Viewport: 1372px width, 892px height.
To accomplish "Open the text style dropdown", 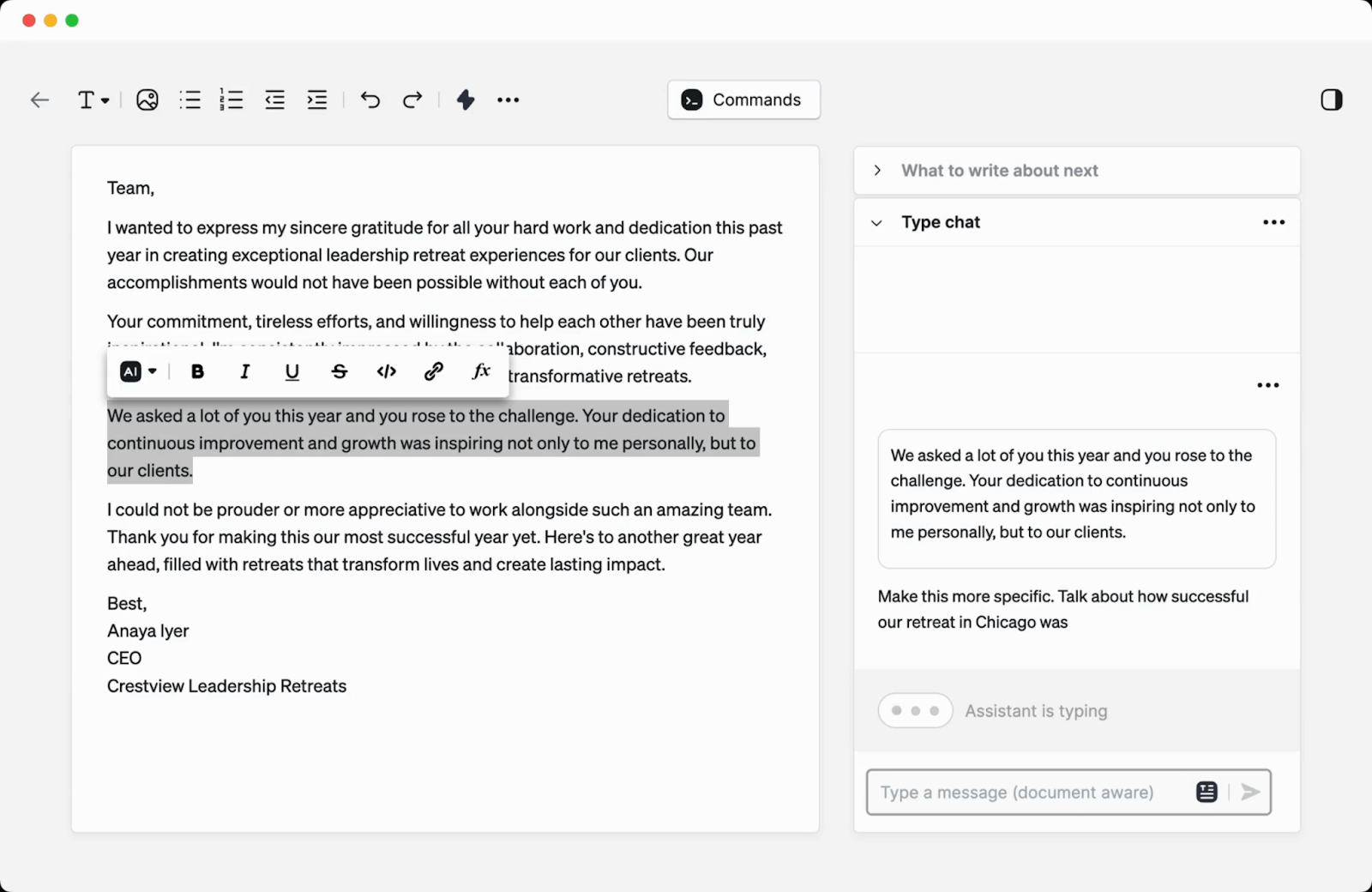I will point(93,99).
